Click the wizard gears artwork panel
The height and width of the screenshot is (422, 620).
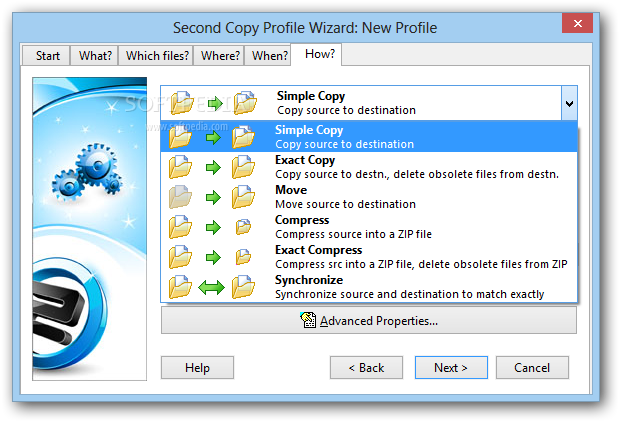pos(89,229)
